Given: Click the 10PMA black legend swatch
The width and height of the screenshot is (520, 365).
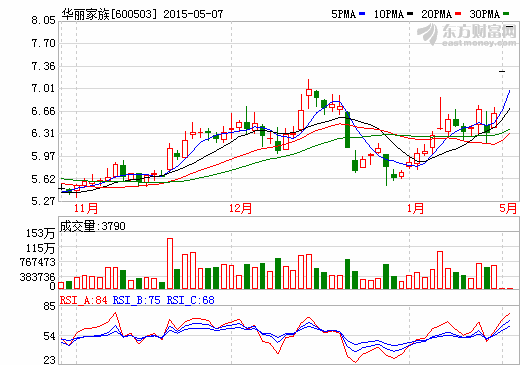Looking at the screenshot, I should (x=410, y=14).
